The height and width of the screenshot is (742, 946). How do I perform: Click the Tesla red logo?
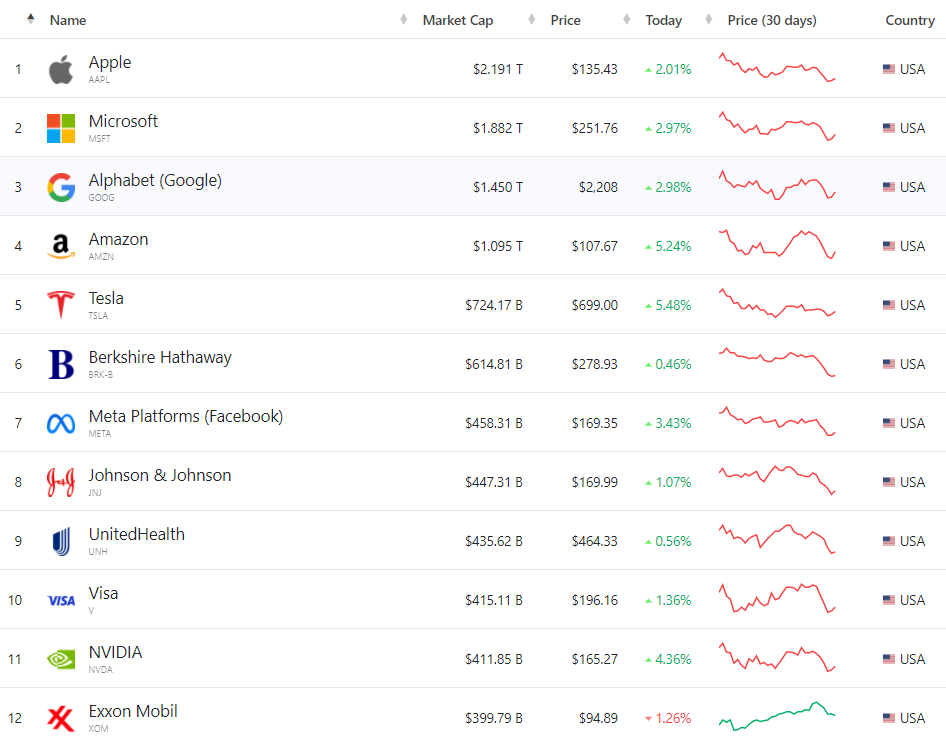click(61, 305)
